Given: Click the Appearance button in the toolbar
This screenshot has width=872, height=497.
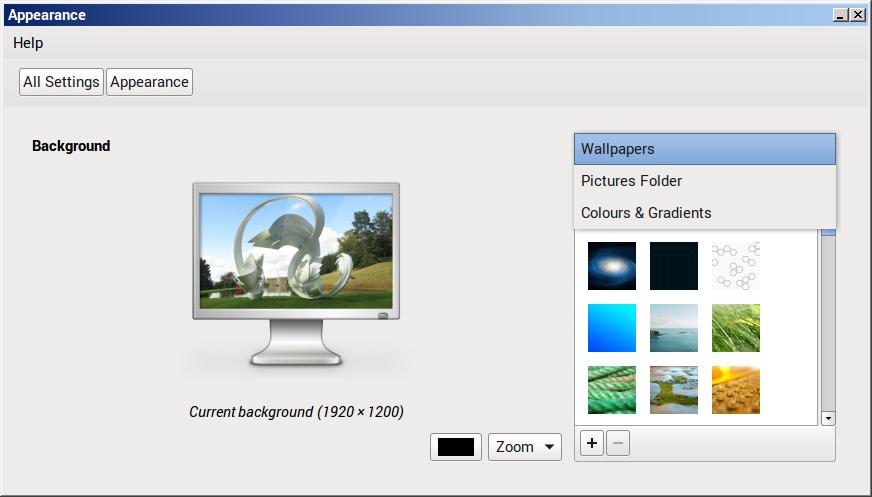Looking at the screenshot, I should tap(149, 82).
